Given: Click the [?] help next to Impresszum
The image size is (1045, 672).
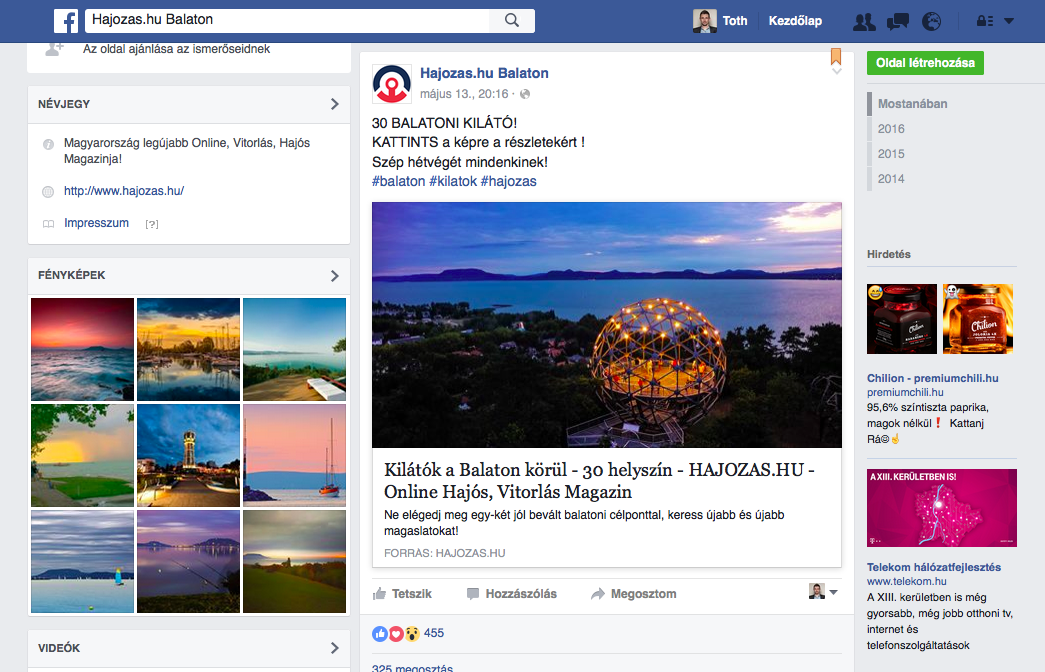Looking at the screenshot, I should click(152, 224).
